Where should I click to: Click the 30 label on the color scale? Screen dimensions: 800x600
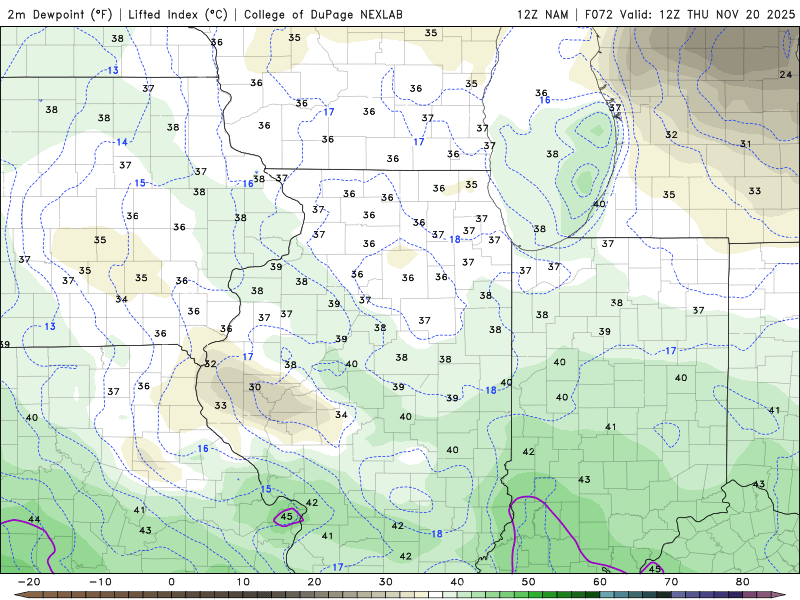click(386, 582)
